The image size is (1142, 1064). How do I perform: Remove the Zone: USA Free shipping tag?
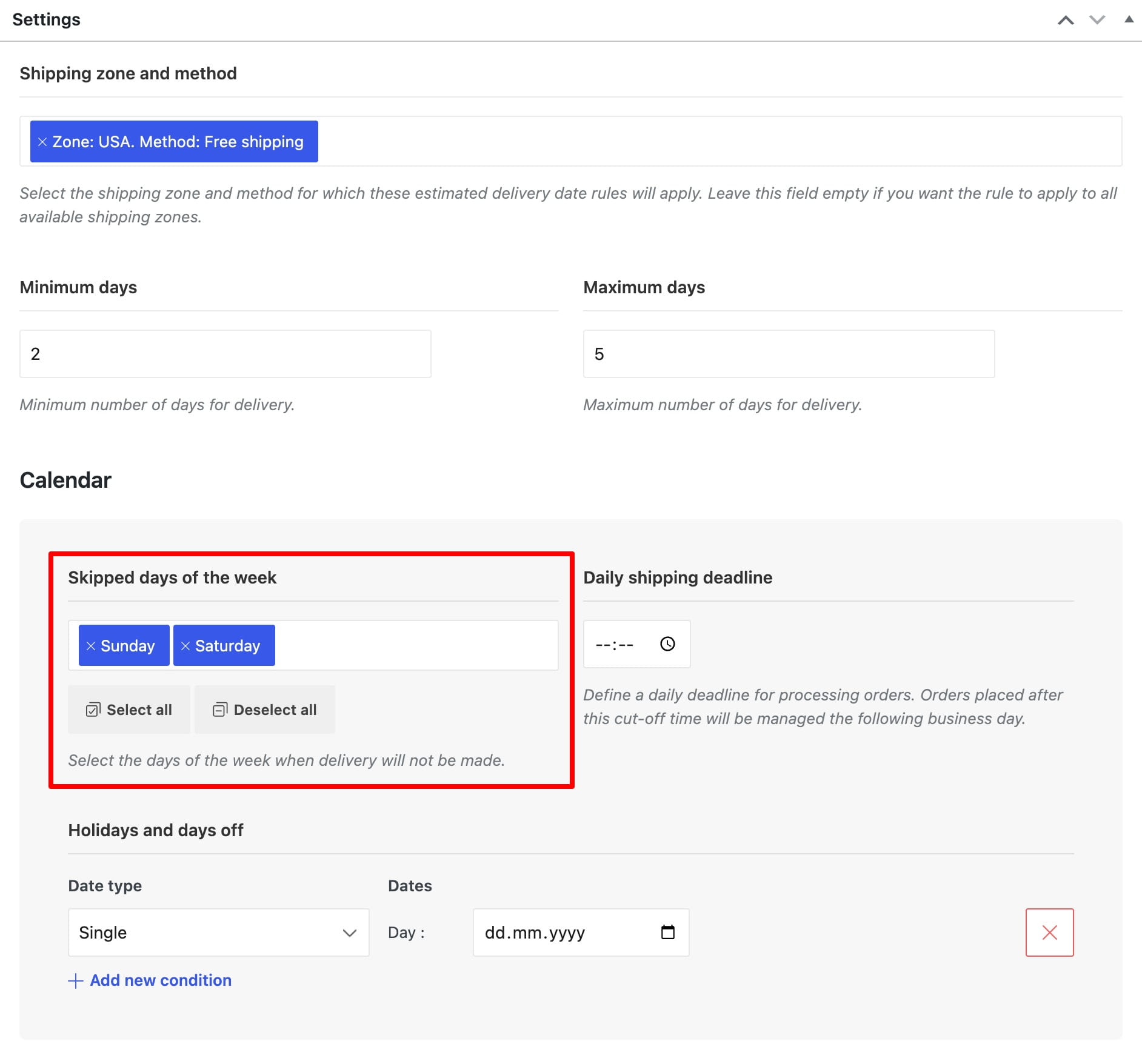(42, 142)
